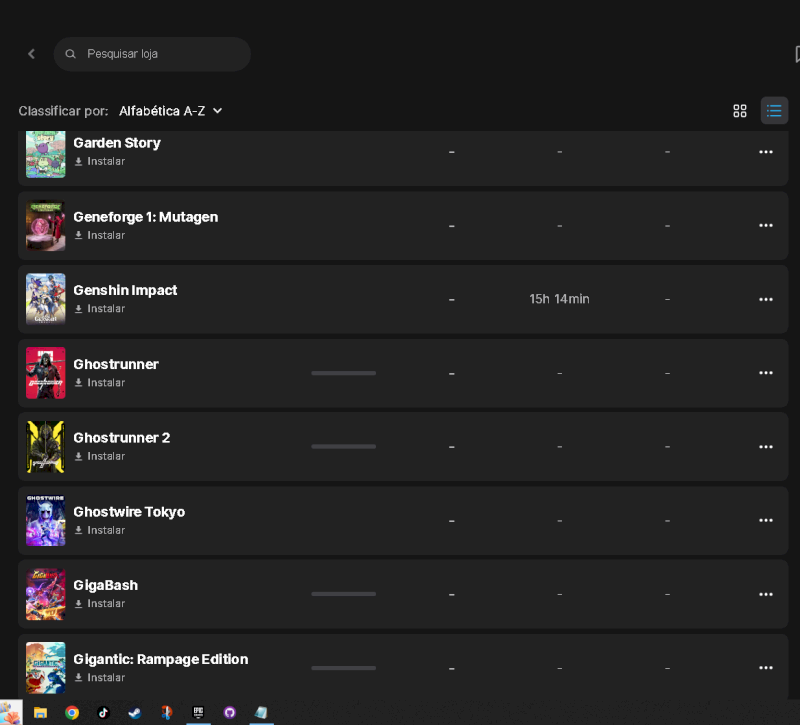
Task: Open the widgets icon on the taskbar
Action: (11, 712)
